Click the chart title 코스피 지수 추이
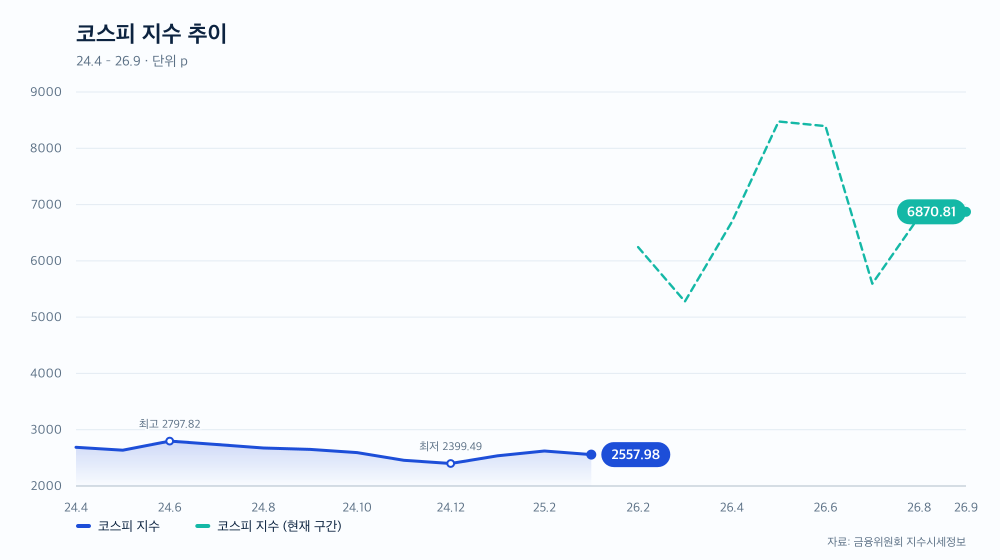This screenshot has width=1000, height=560. click(x=151, y=34)
